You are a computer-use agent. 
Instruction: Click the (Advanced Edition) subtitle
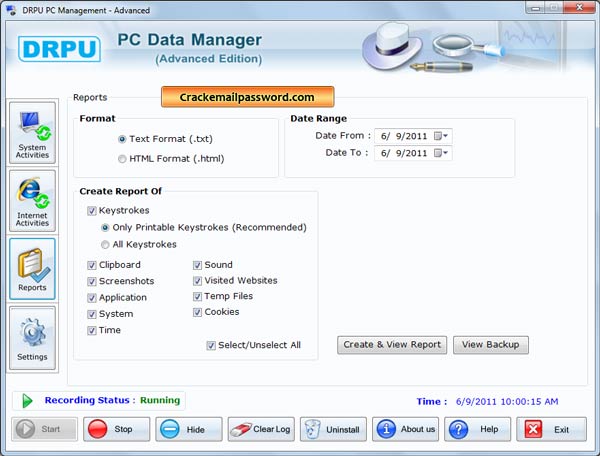coord(209,59)
